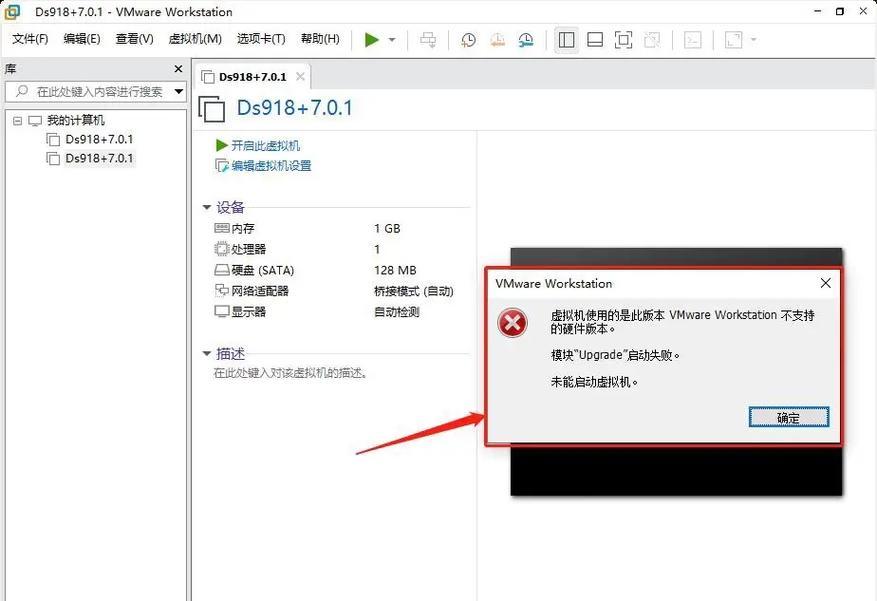Collapse the 我的计算机 tree node

17,121
